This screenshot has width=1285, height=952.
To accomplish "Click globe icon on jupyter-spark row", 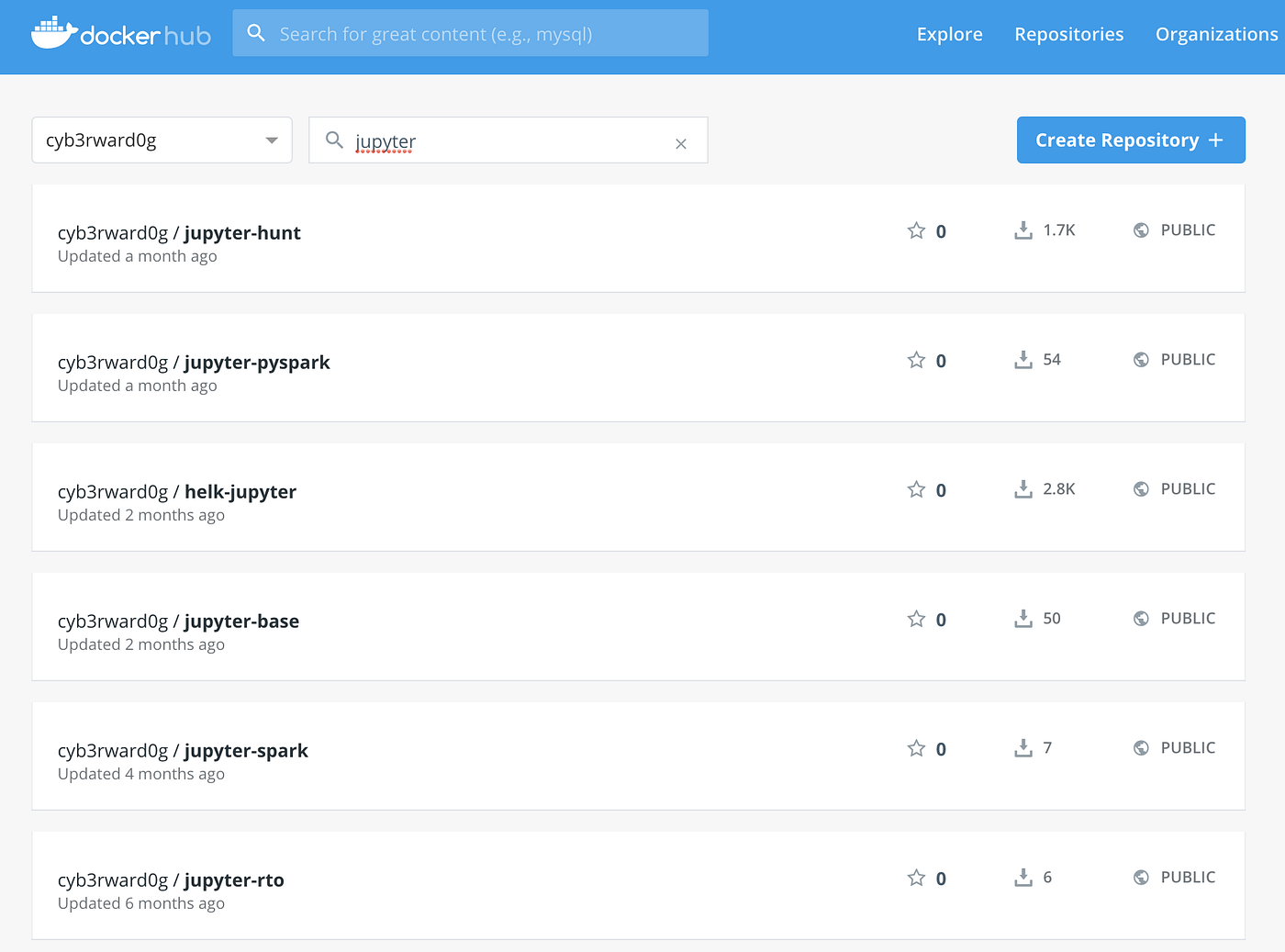I will [x=1141, y=748].
